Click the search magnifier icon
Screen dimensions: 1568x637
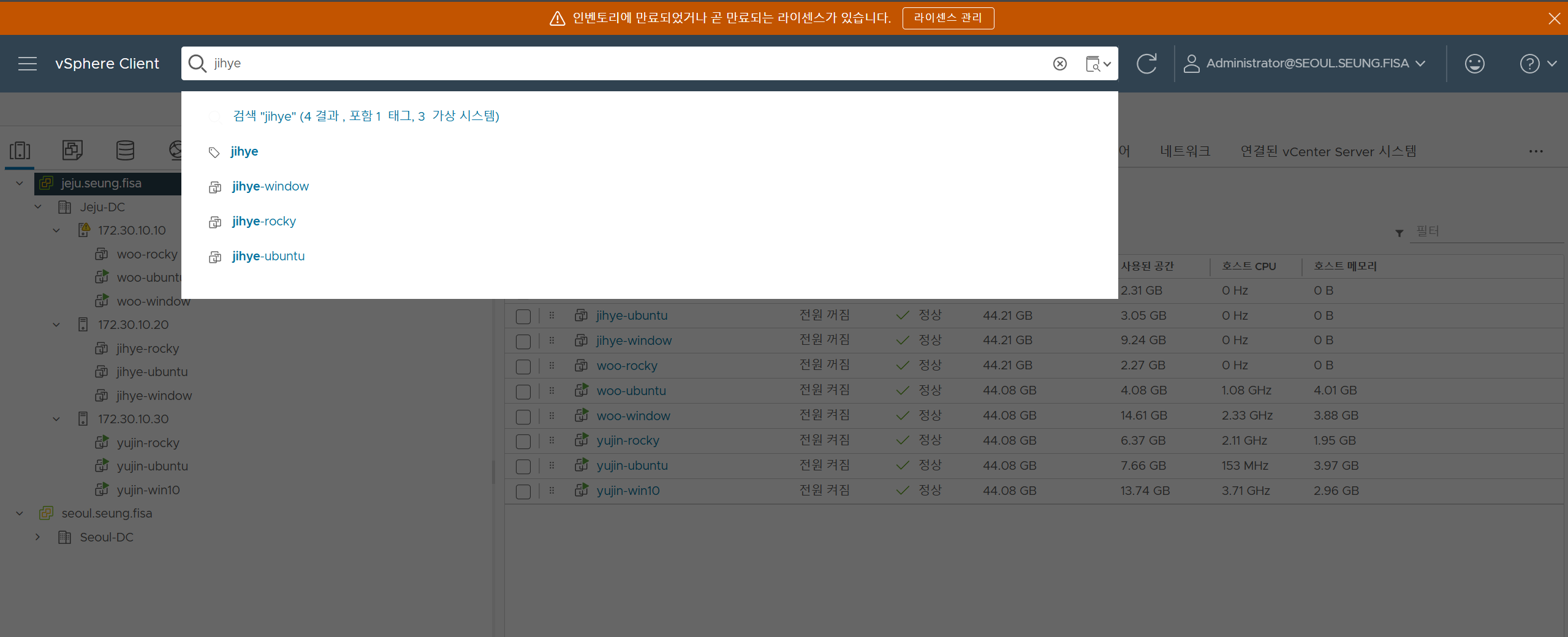pos(197,64)
